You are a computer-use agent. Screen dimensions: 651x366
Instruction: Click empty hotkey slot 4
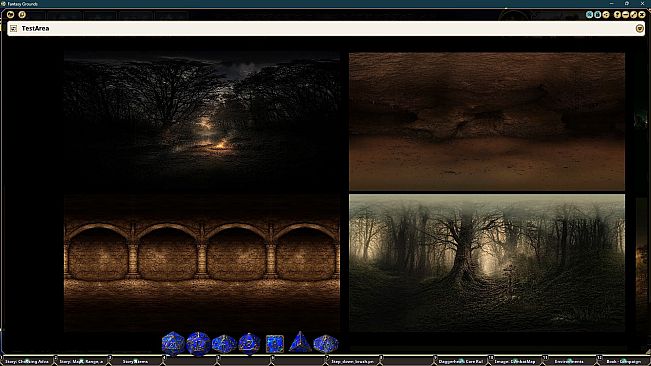[190, 361]
